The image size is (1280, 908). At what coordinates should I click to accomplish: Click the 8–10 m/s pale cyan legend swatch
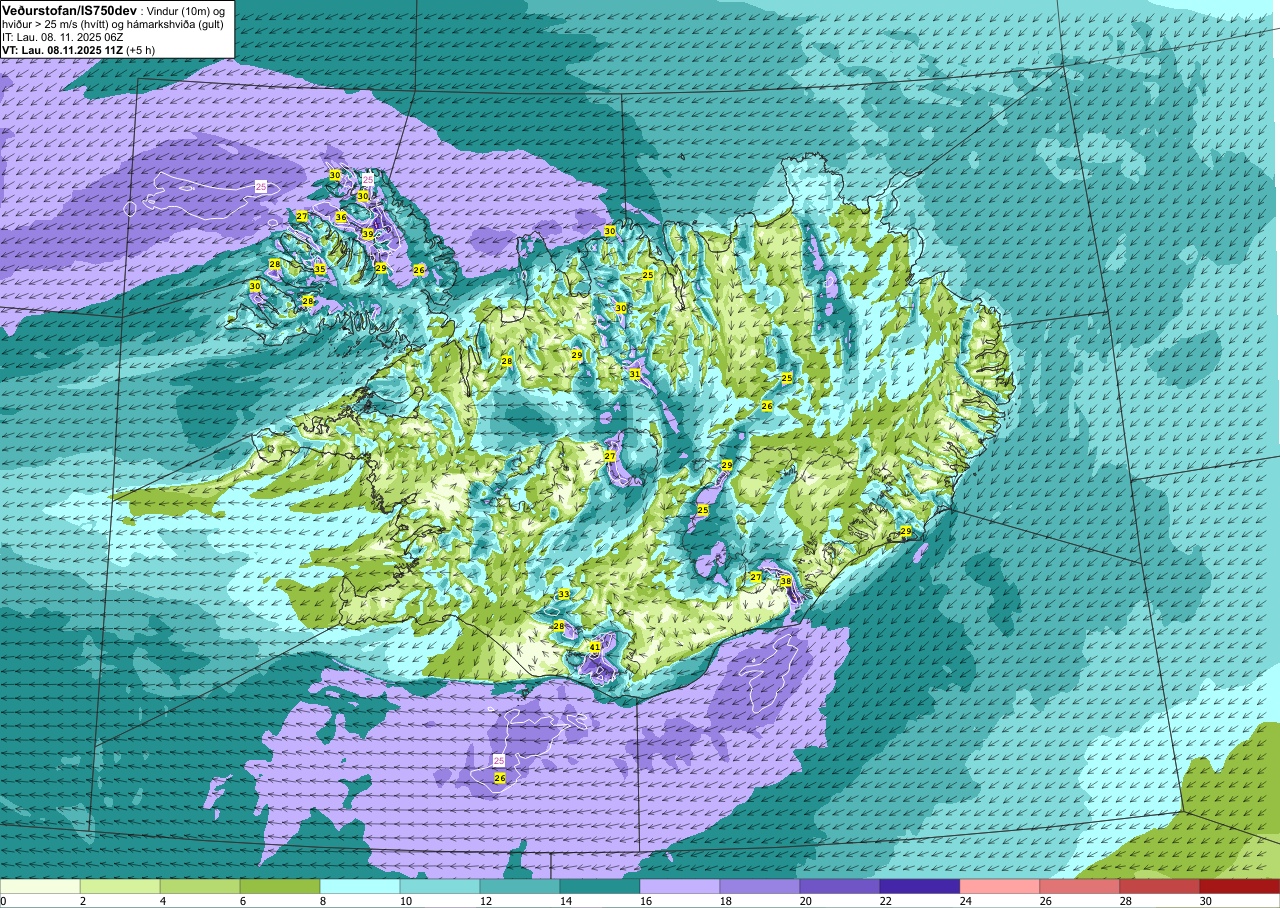point(360,886)
